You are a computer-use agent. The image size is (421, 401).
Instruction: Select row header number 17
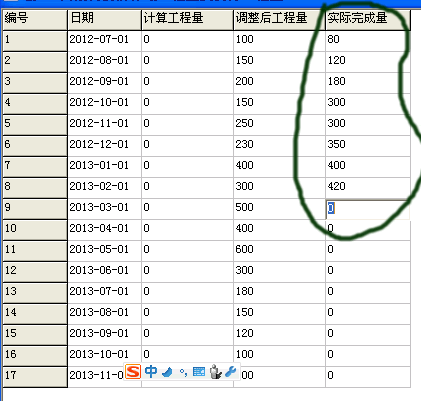tap(35, 377)
